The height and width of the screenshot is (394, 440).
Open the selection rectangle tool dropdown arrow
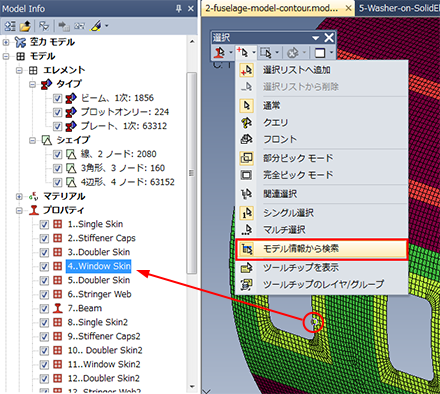(277, 53)
